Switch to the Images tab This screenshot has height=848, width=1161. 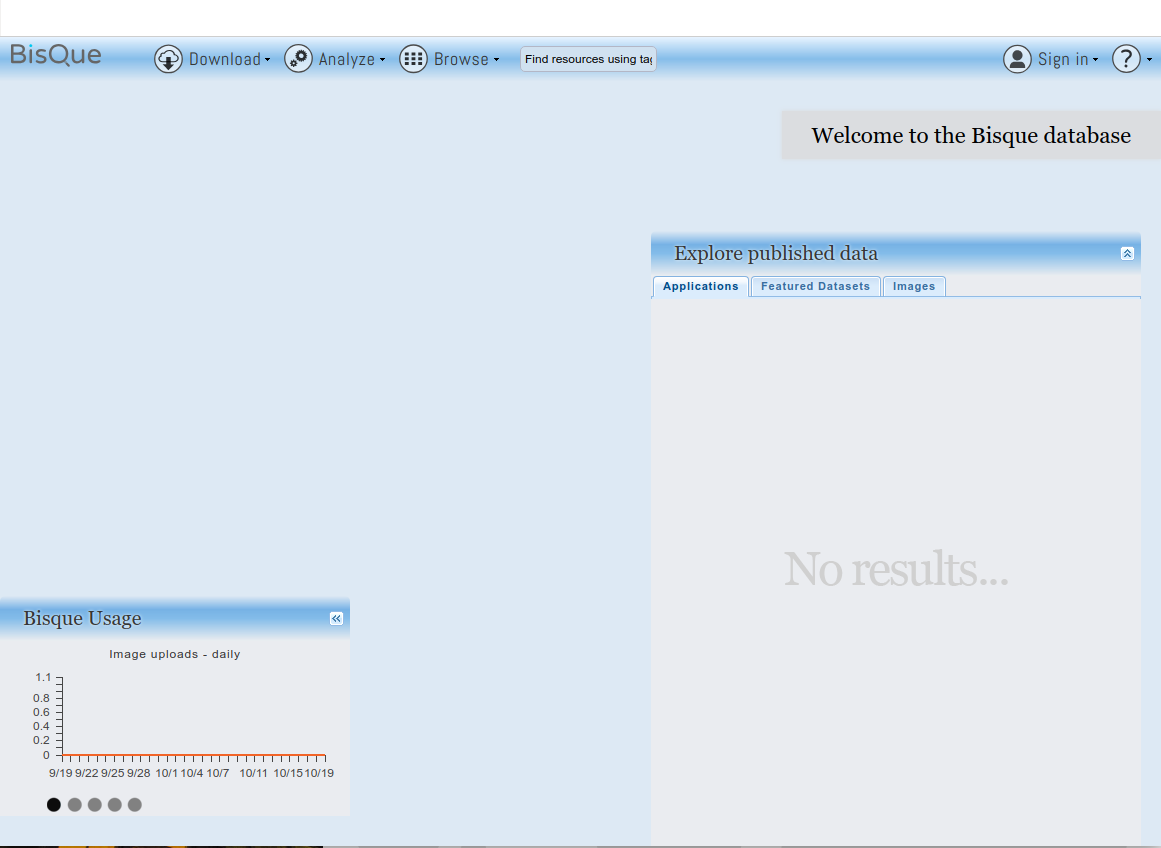(x=913, y=287)
